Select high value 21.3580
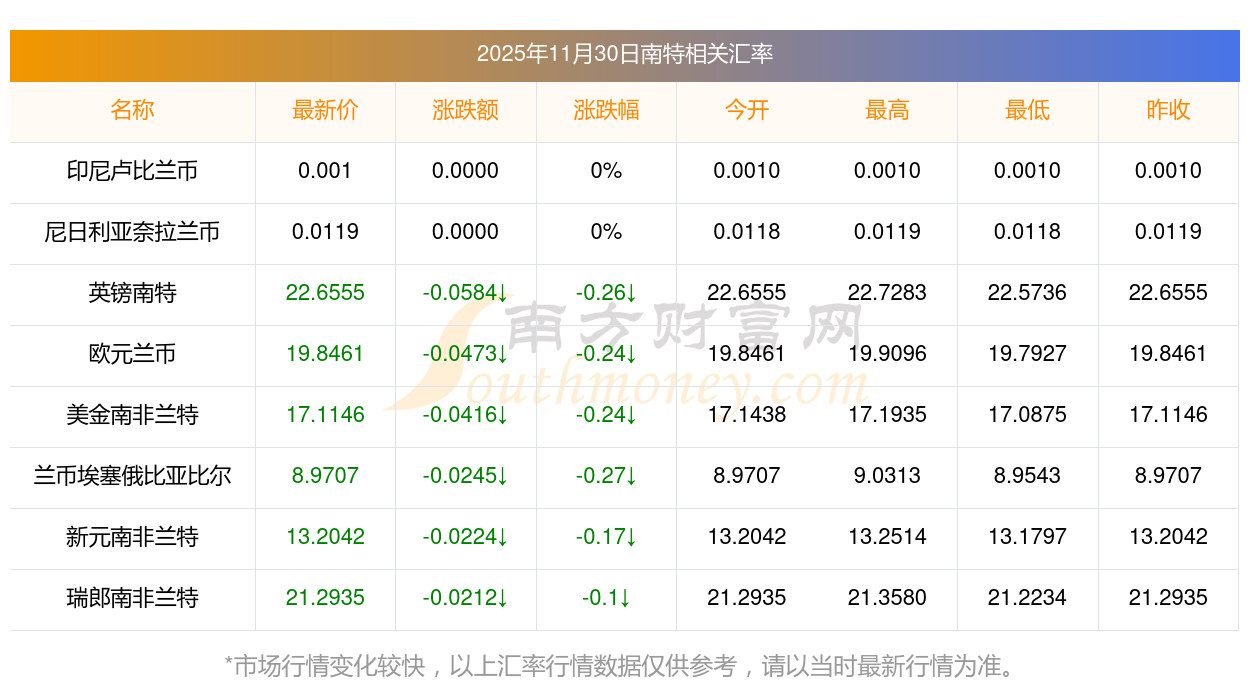Screen dimensions: 1250x697 tap(887, 598)
